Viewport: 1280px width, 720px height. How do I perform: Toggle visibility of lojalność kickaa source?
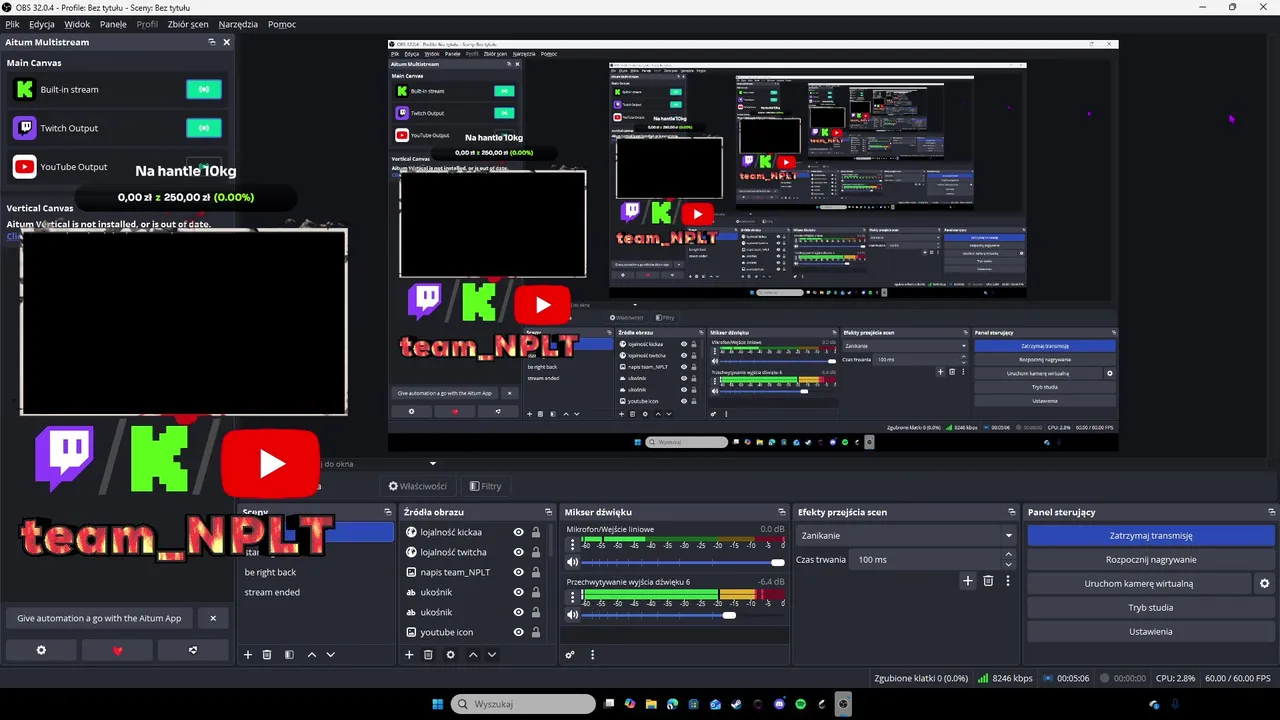518,532
